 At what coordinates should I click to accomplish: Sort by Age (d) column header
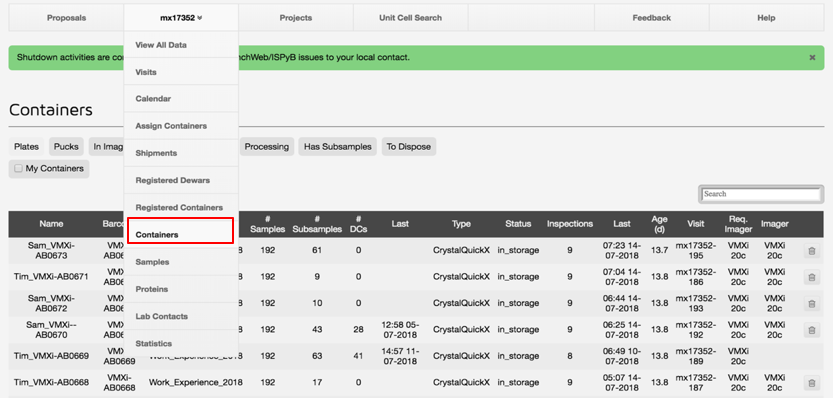(659, 224)
